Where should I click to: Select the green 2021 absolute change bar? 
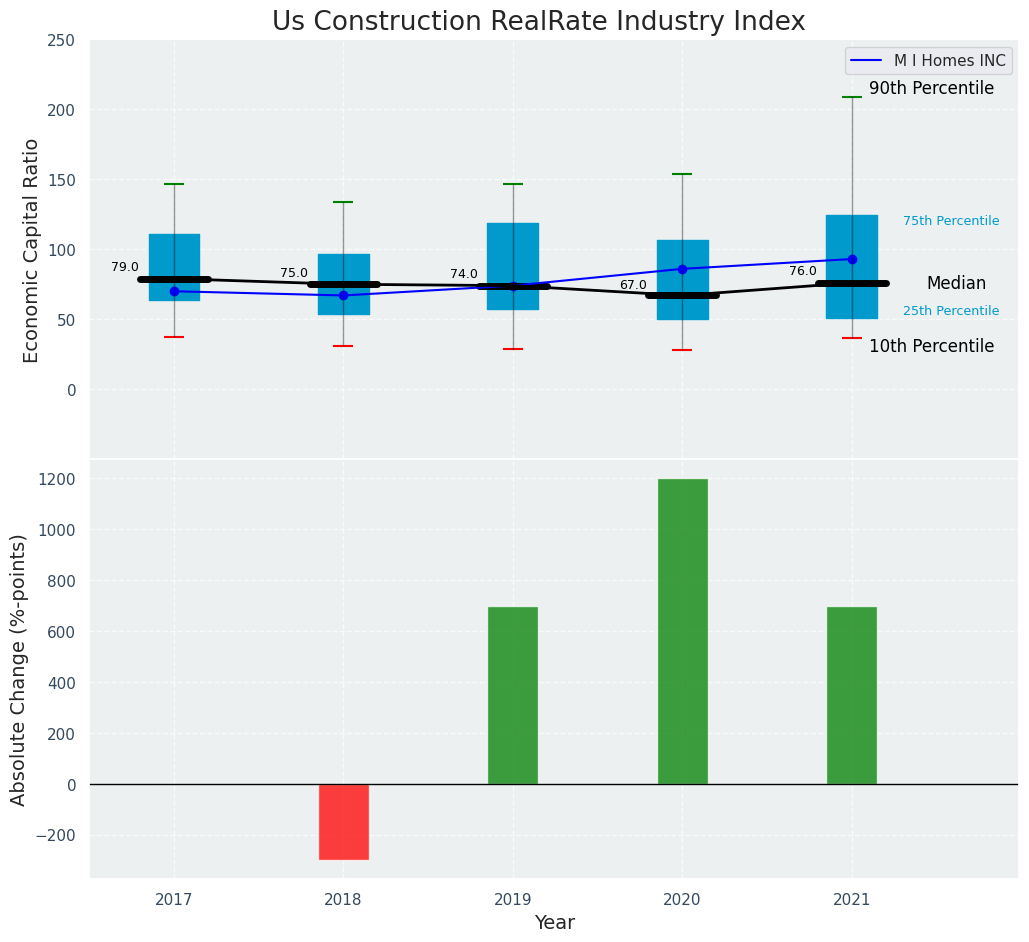click(x=851, y=695)
